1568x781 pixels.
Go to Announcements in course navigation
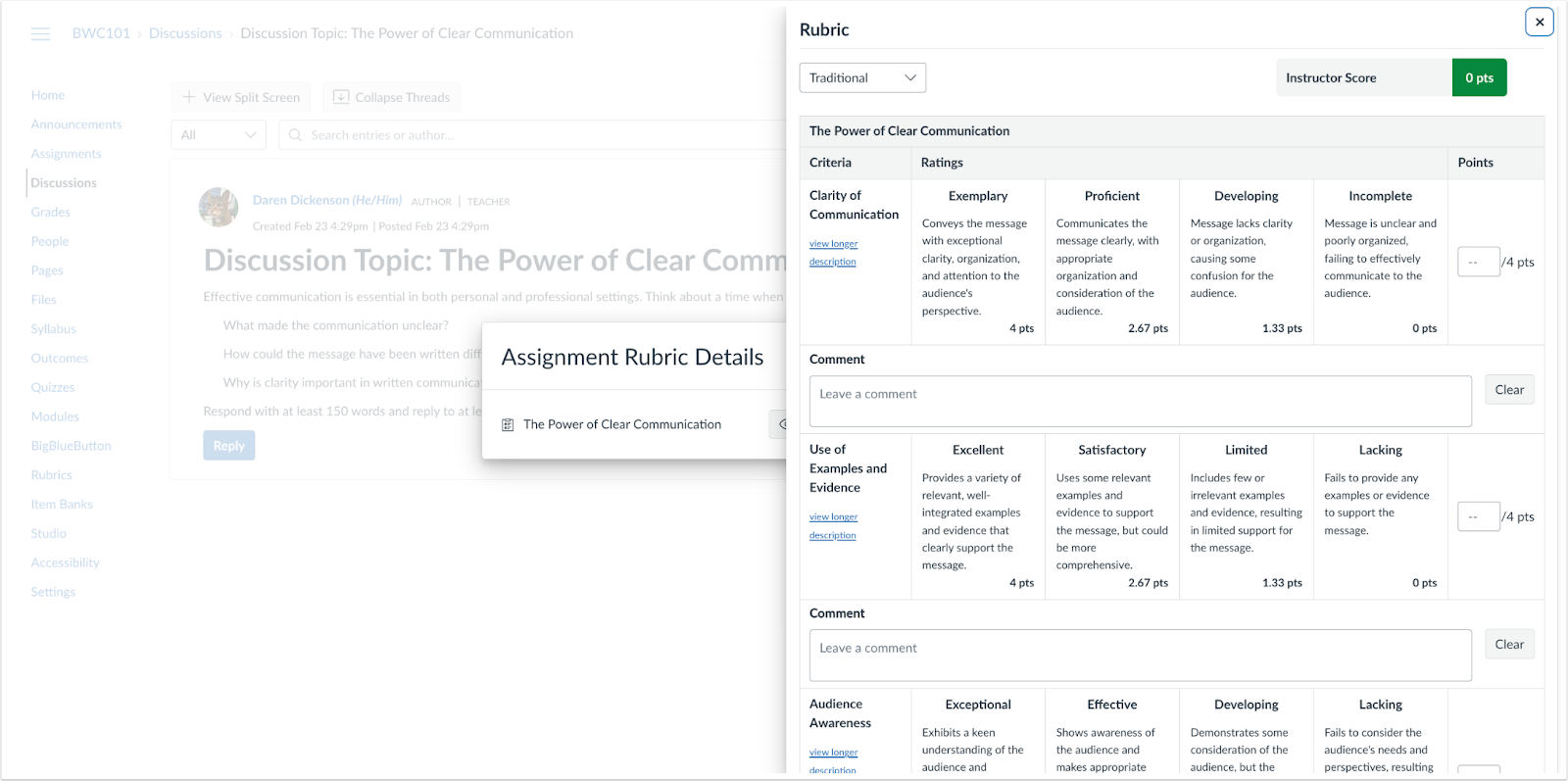tap(76, 124)
